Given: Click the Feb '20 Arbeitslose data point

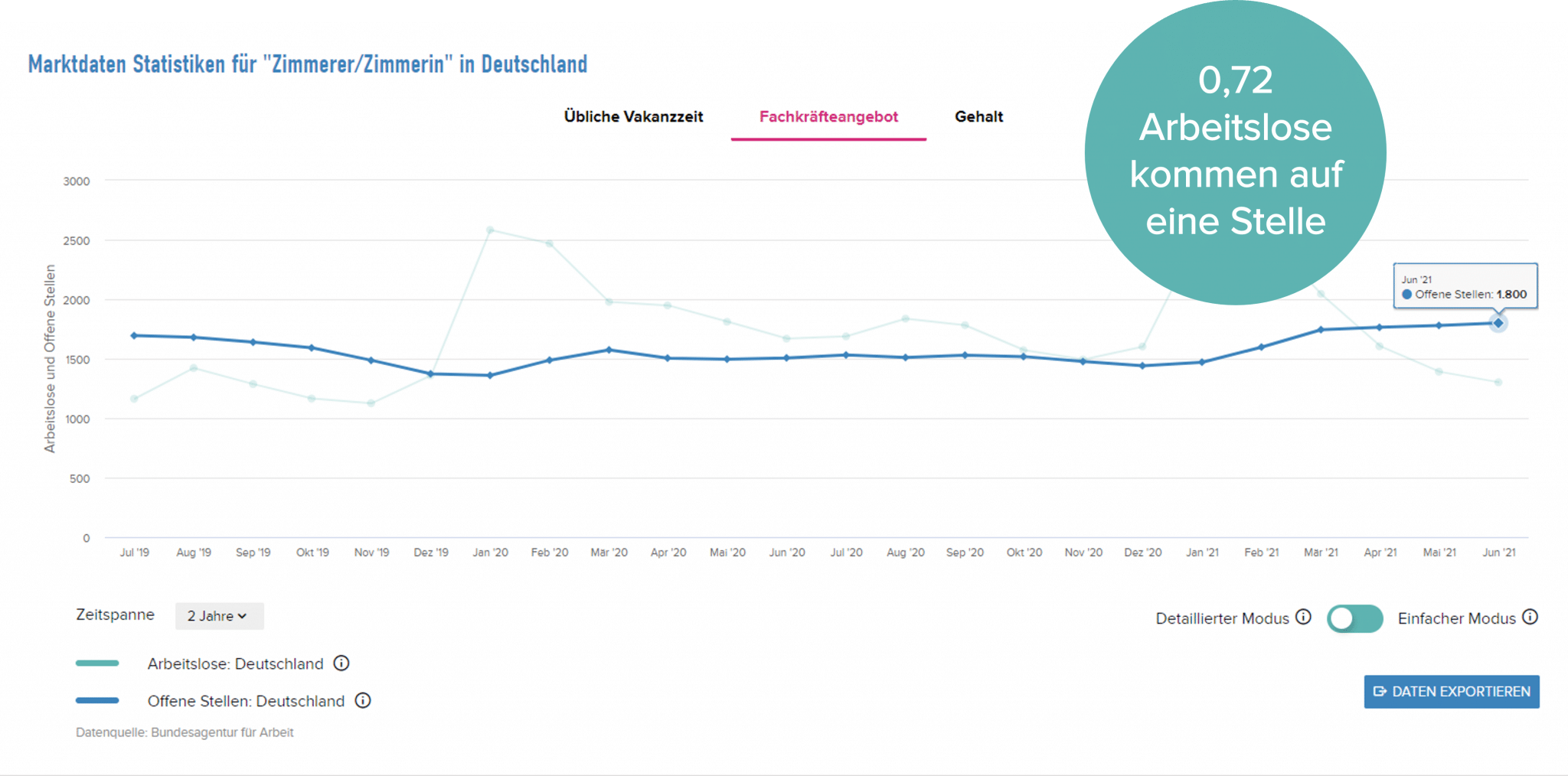Looking at the screenshot, I should 549,243.
